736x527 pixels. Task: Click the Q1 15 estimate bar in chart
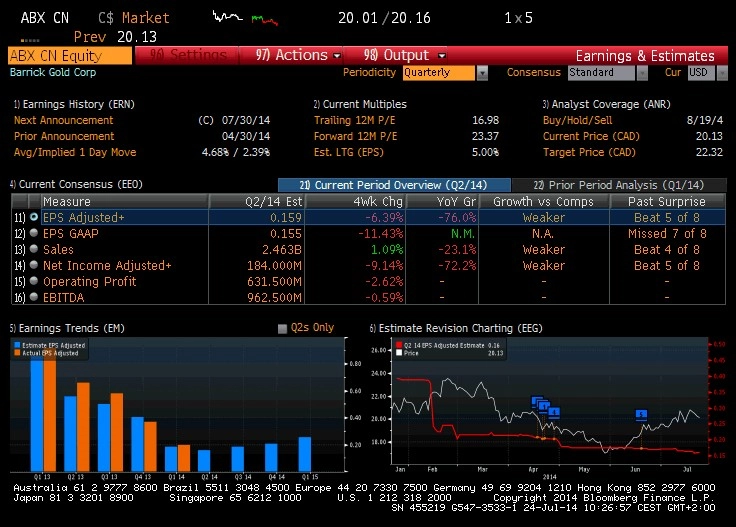305,454
